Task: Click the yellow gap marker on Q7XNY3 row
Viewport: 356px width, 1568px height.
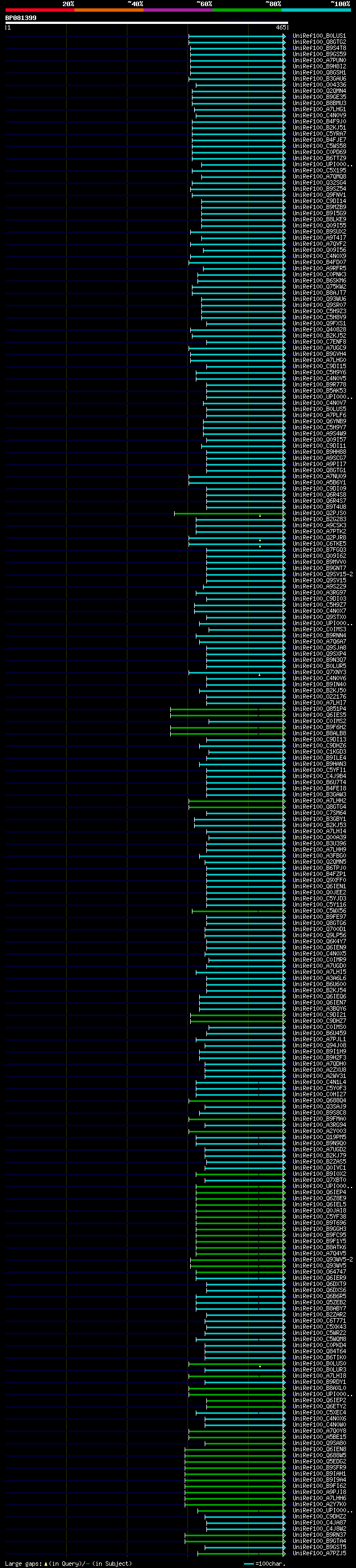Action: (259, 675)
